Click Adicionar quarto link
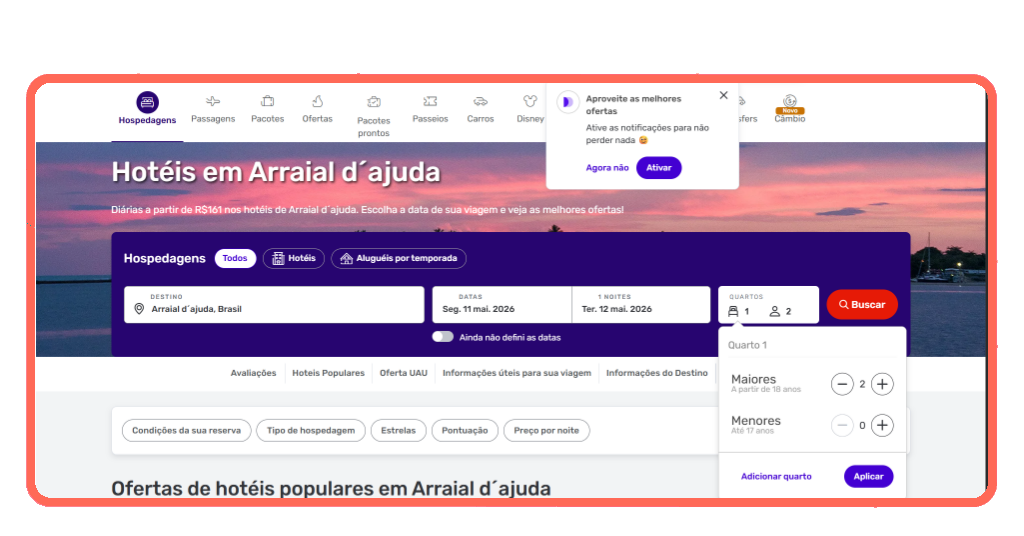 [776, 477]
